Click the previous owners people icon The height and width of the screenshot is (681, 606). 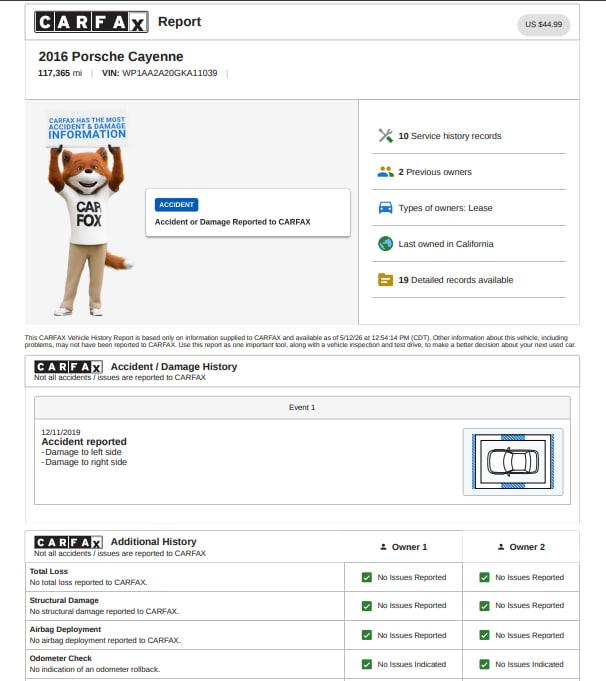385,172
